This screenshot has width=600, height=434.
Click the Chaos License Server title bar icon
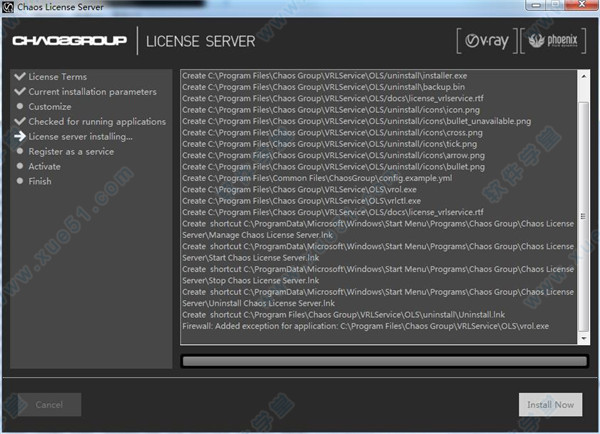(8, 7)
